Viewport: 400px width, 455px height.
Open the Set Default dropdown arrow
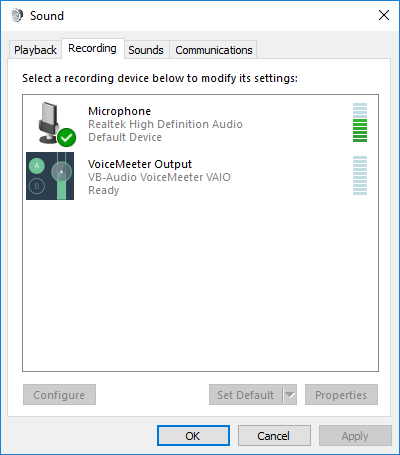coord(290,395)
